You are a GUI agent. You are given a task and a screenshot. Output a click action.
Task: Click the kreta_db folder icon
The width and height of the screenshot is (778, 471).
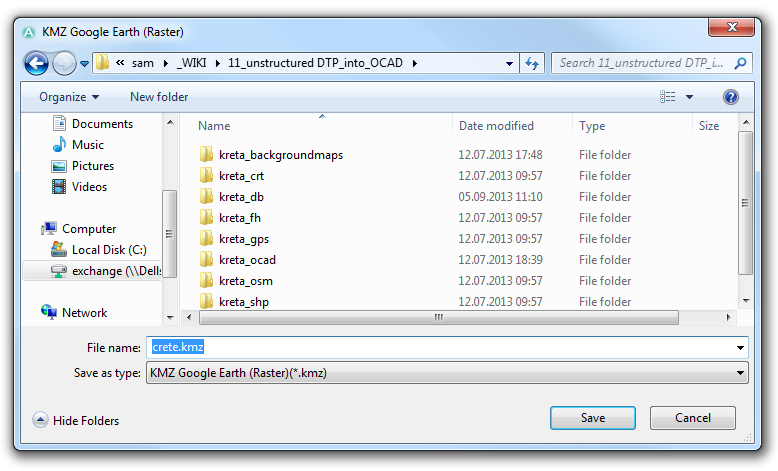pos(206,197)
